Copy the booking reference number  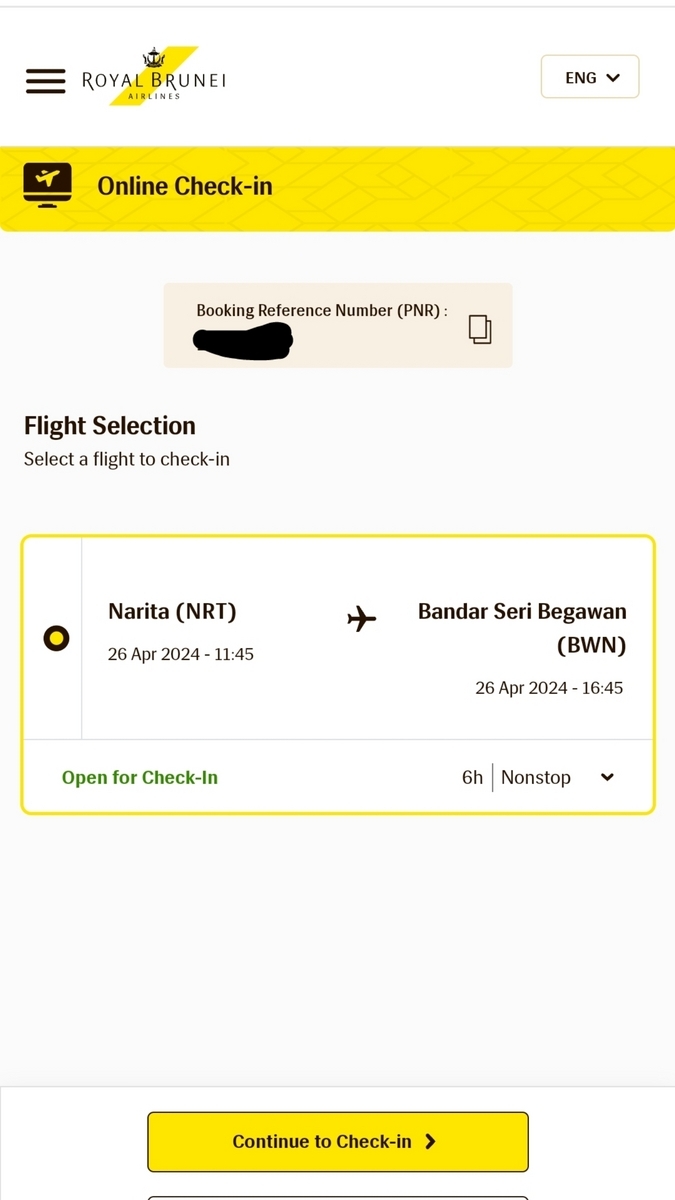pos(480,329)
